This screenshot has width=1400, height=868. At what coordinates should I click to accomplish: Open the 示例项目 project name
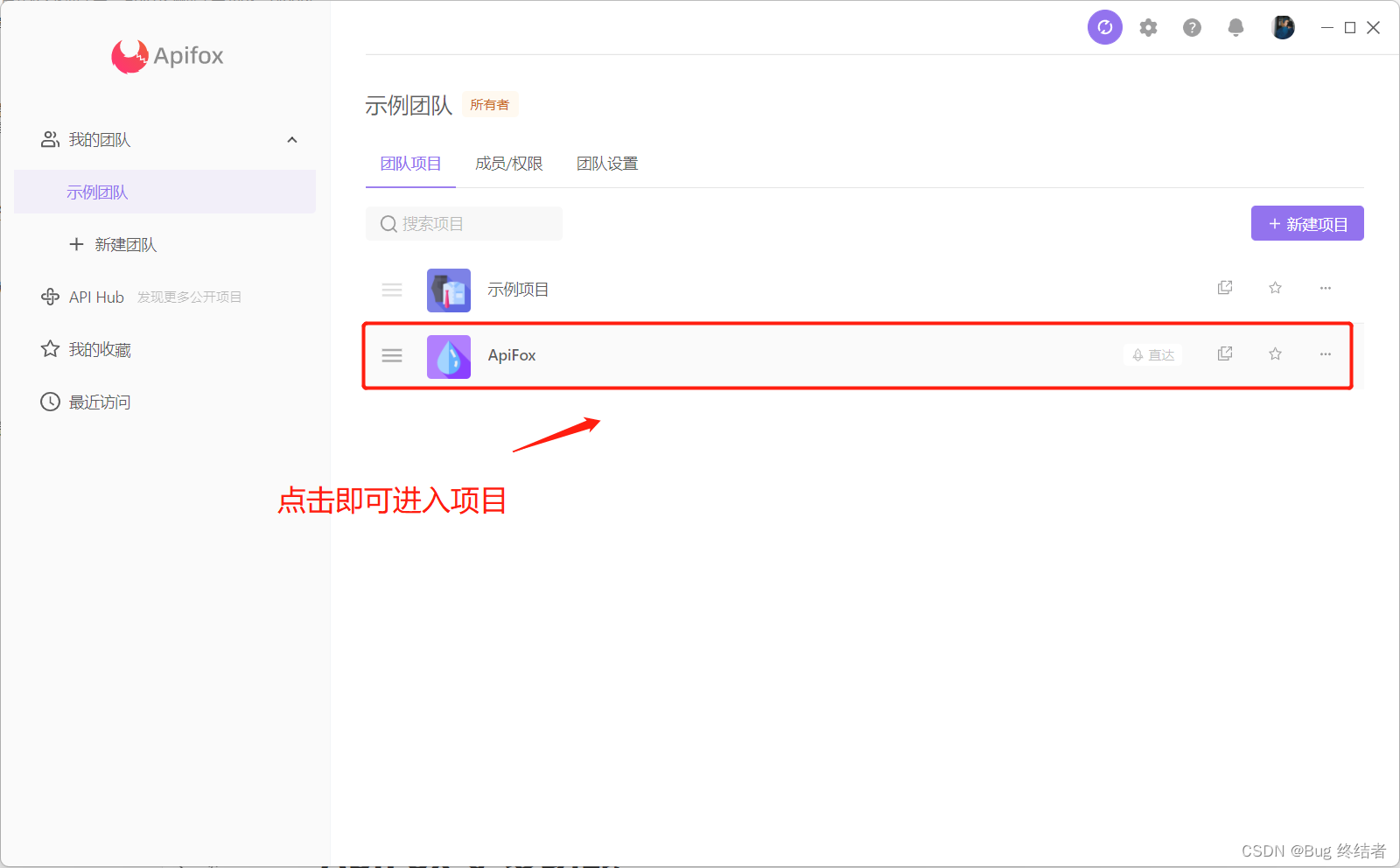[x=518, y=290]
